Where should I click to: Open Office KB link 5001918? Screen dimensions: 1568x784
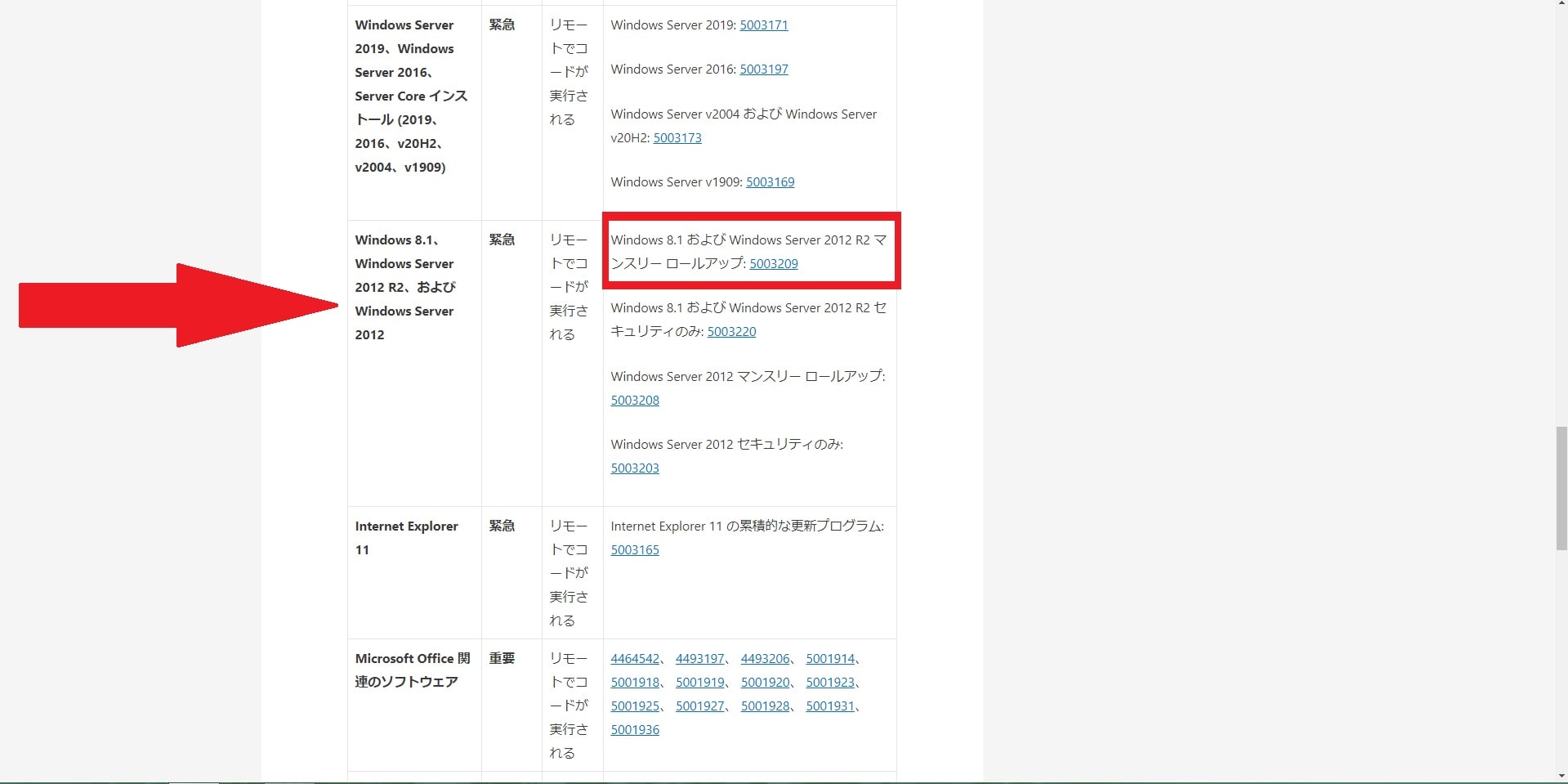(x=635, y=683)
